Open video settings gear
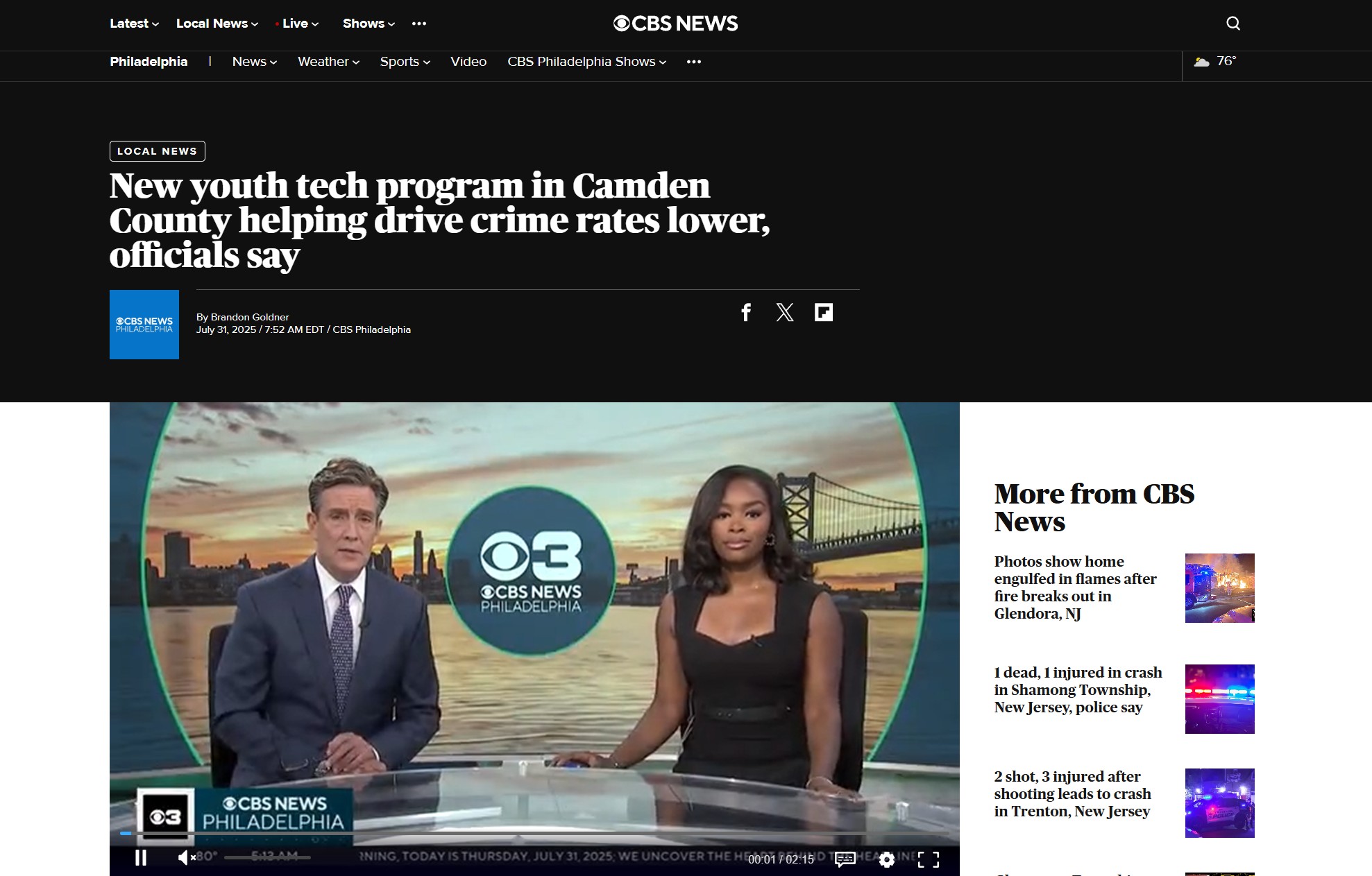The width and height of the screenshot is (1372, 876). (x=886, y=859)
